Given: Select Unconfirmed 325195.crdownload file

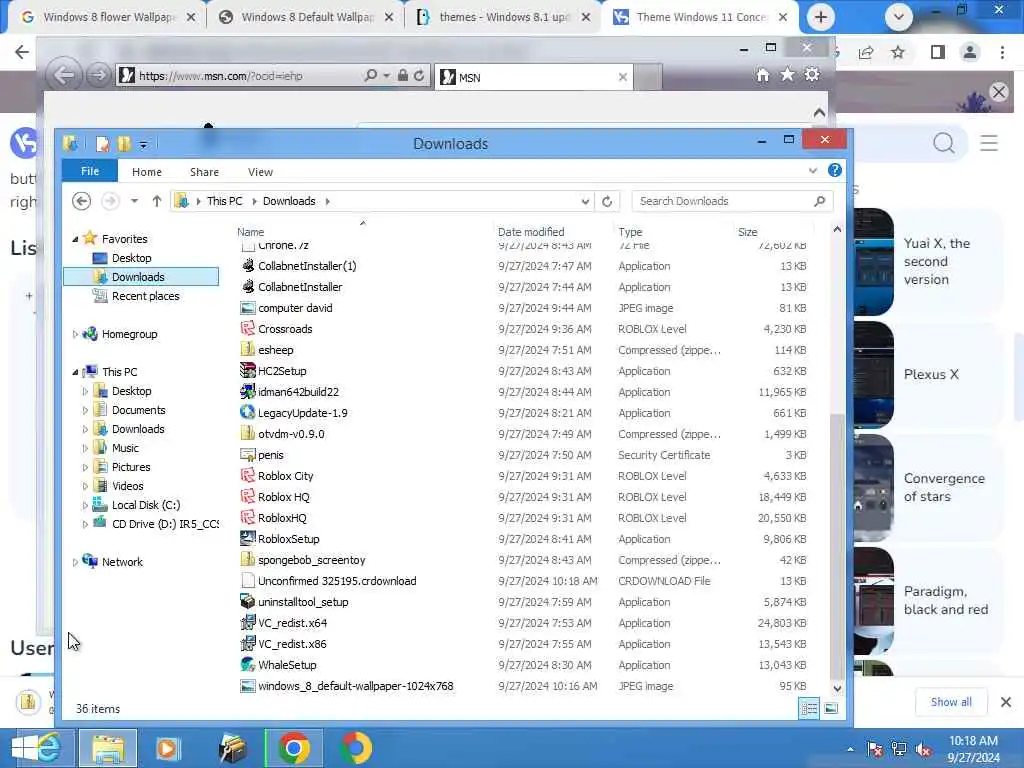Looking at the screenshot, I should [x=337, y=581].
